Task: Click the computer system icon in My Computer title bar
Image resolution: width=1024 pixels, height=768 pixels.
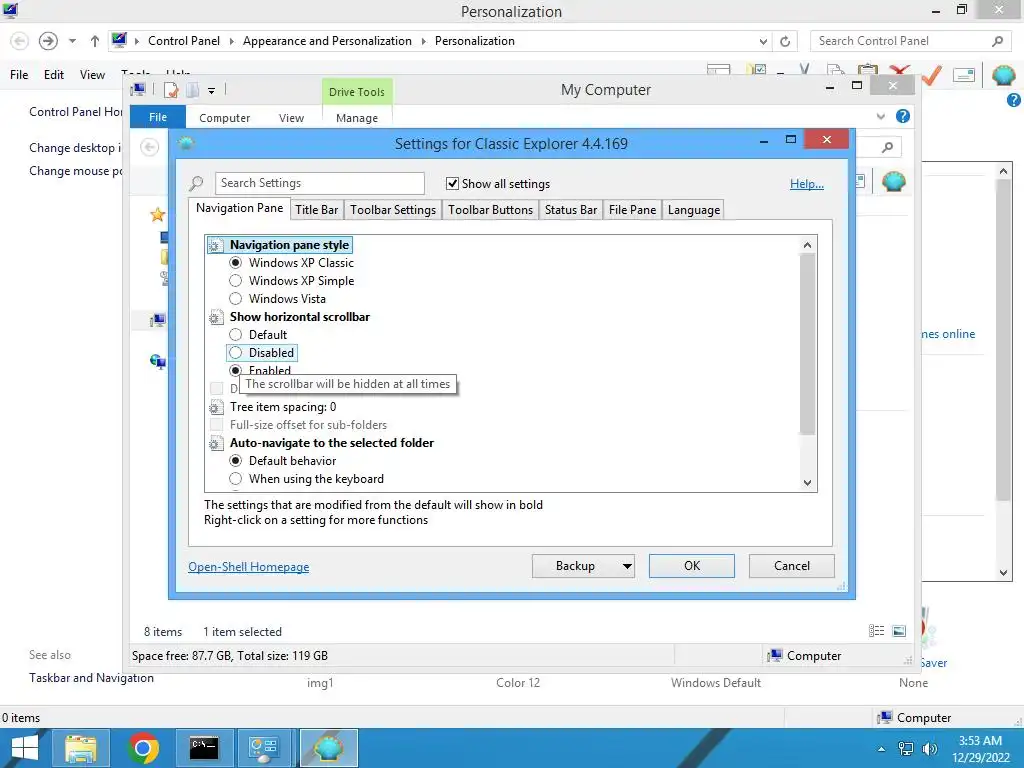Action: click(x=138, y=89)
